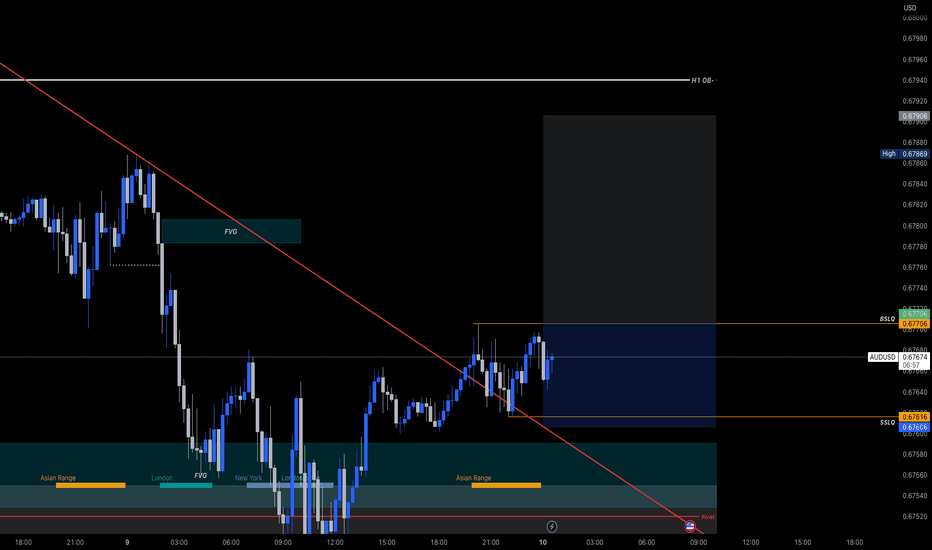Click the Asian Range label preceding the London session
This screenshot has height=550, width=932.
coord(58,478)
